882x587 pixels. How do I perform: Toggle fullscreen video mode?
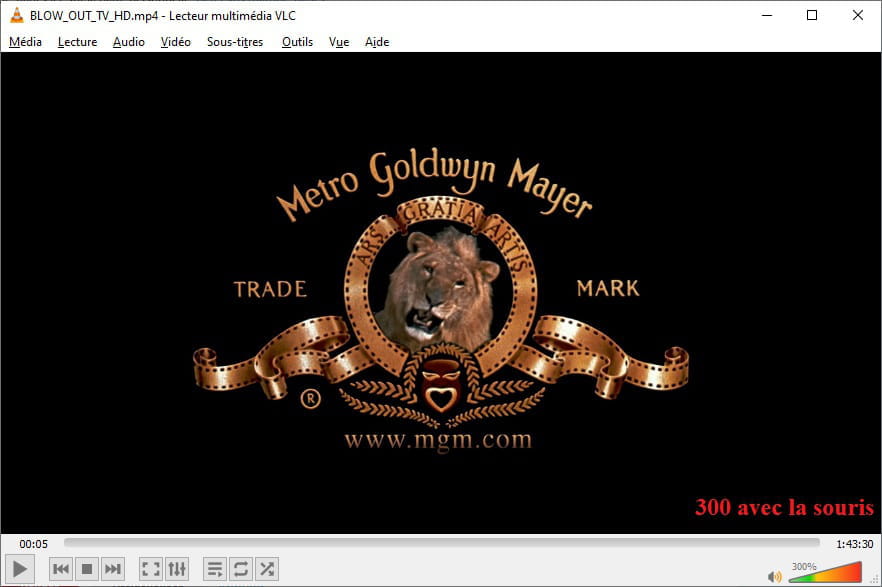pyautogui.click(x=151, y=569)
